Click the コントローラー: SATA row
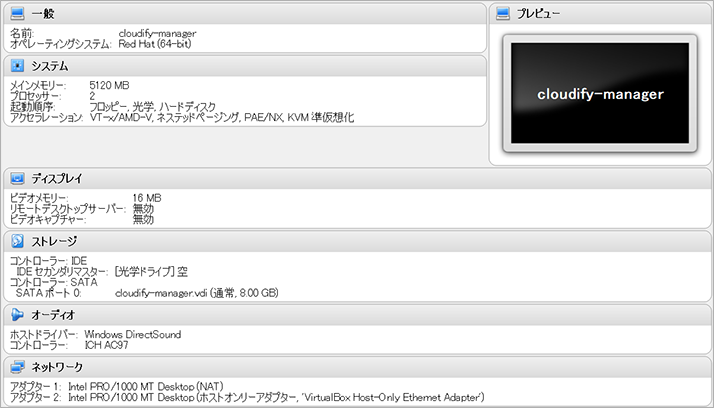The image size is (714, 408). click(x=54, y=282)
